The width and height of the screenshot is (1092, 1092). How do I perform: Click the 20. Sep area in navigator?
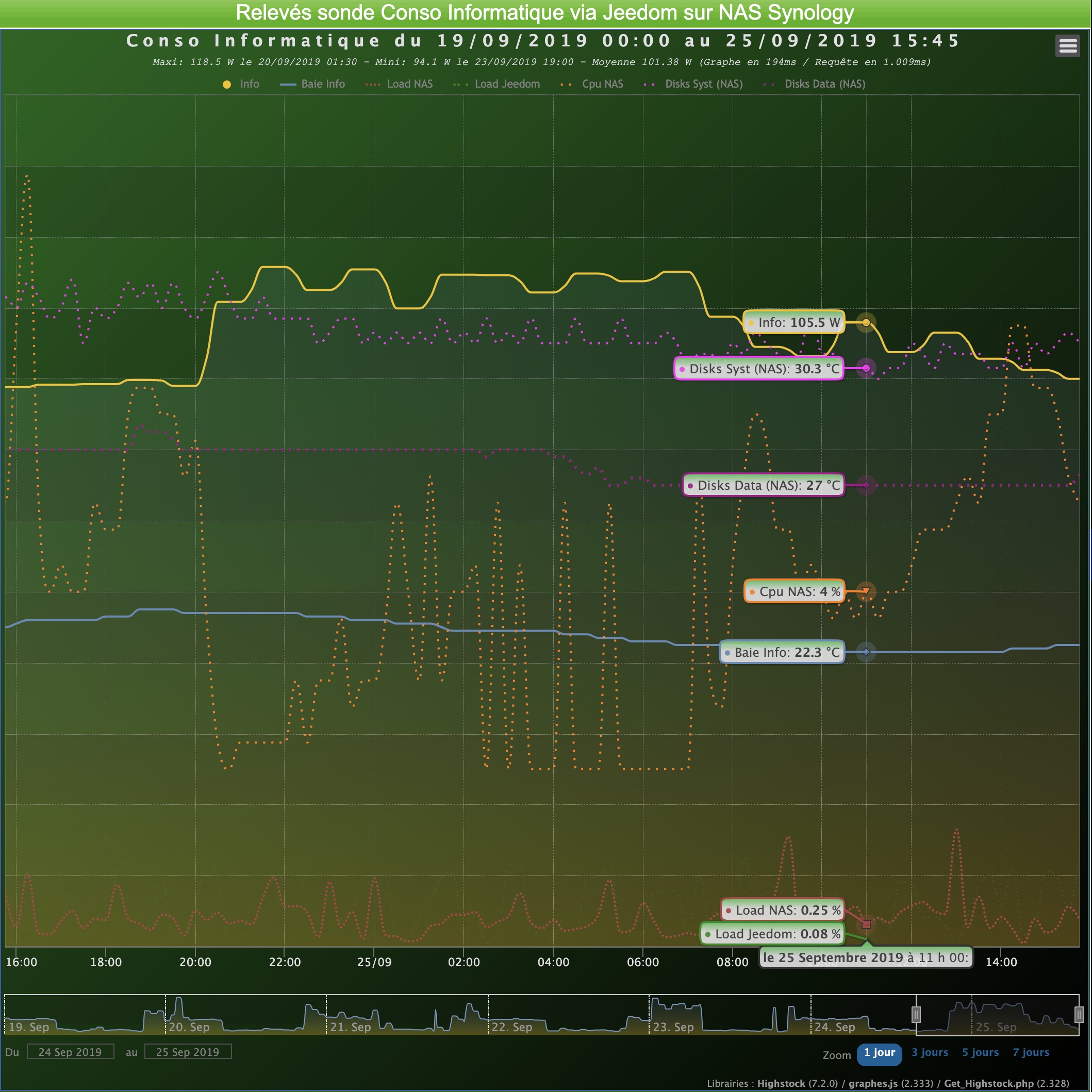[x=189, y=1027]
